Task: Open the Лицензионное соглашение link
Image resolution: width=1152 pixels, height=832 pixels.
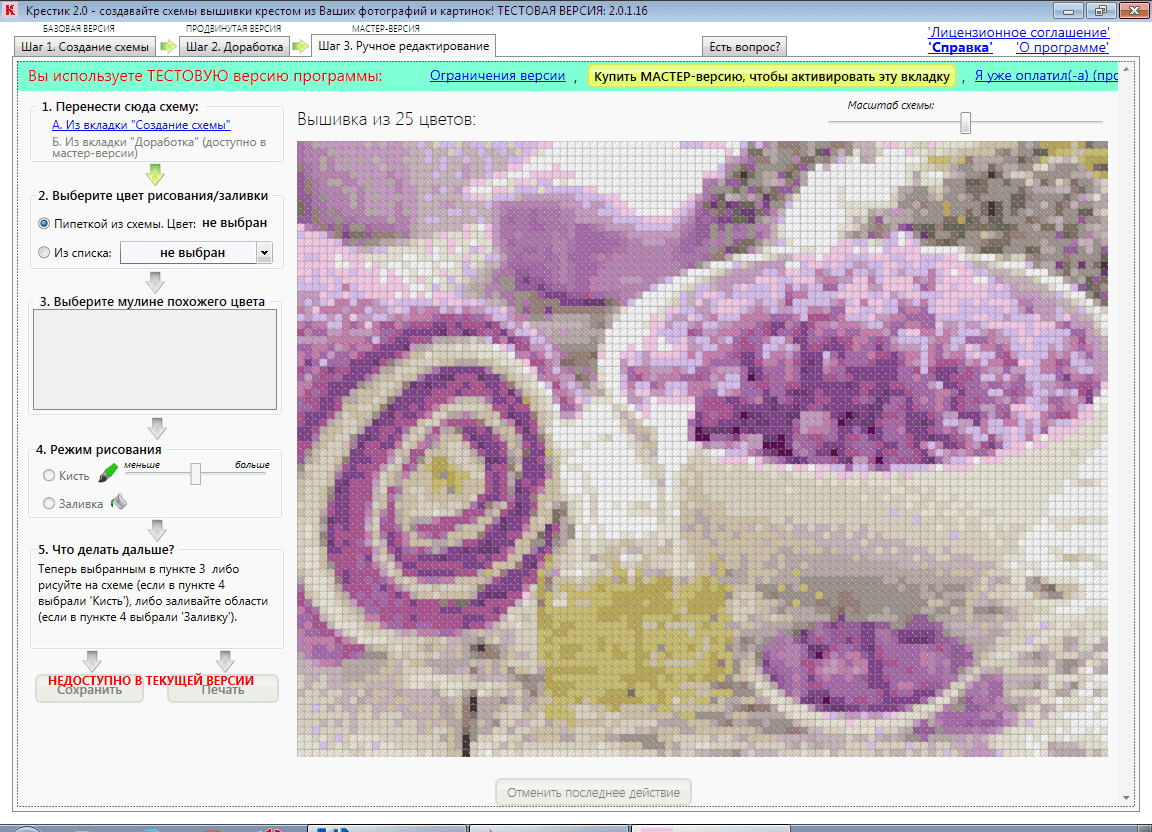Action: click(1018, 32)
